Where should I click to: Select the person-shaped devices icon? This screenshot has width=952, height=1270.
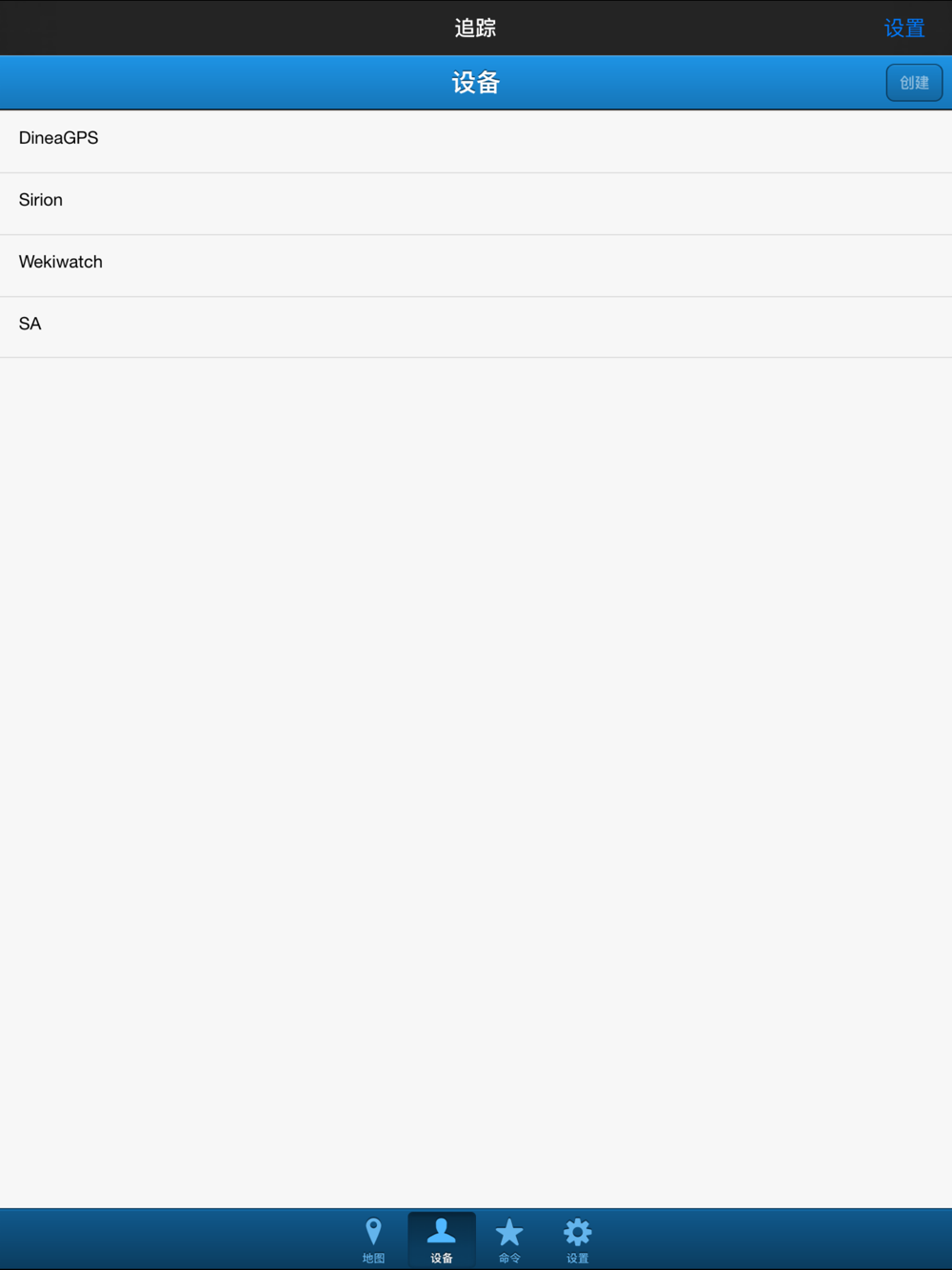[x=441, y=1231]
